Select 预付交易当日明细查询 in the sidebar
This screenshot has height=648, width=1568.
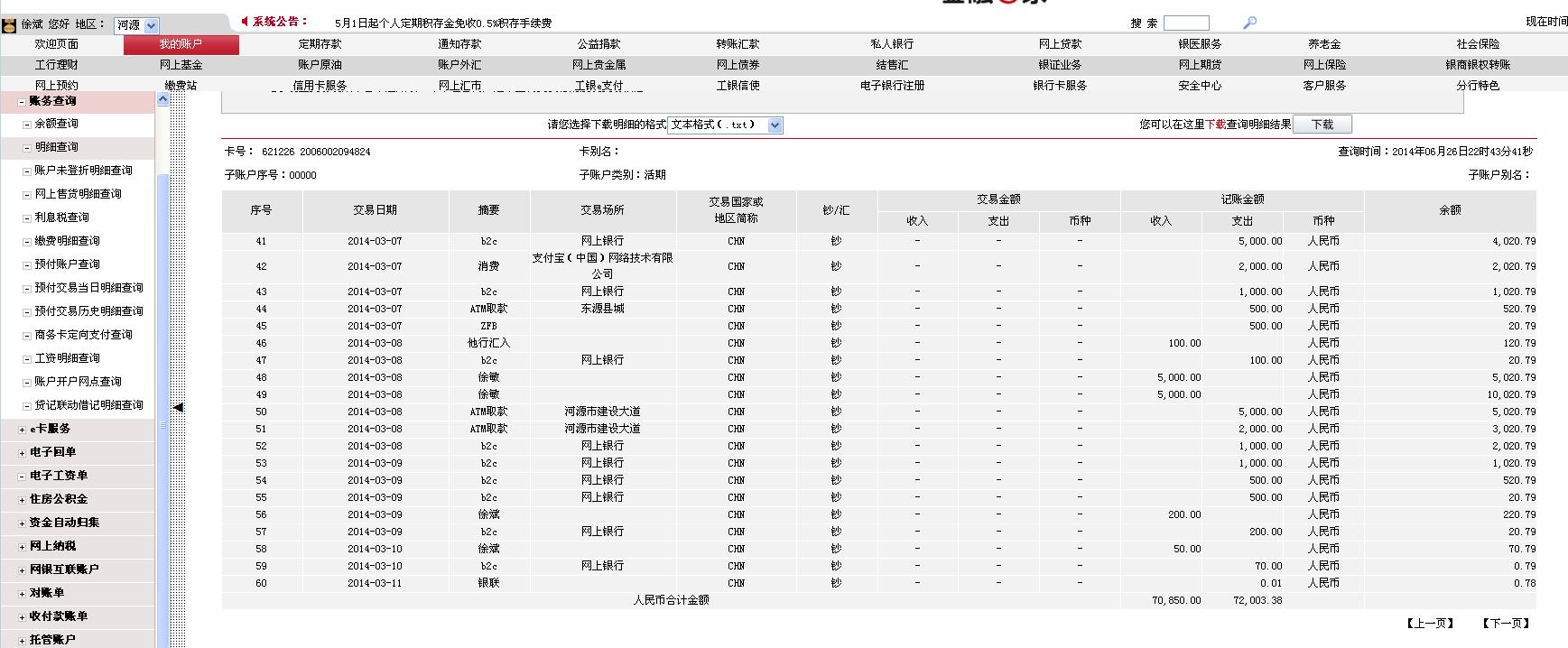[x=89, y=289]
